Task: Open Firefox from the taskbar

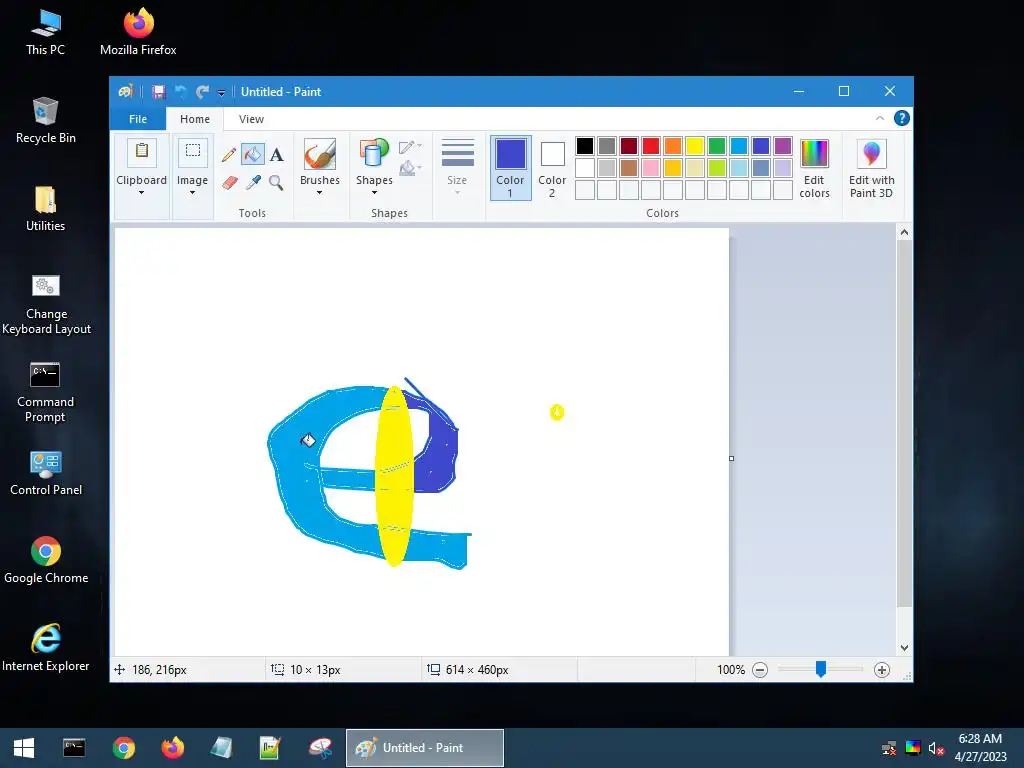Action: pos(172,748)
